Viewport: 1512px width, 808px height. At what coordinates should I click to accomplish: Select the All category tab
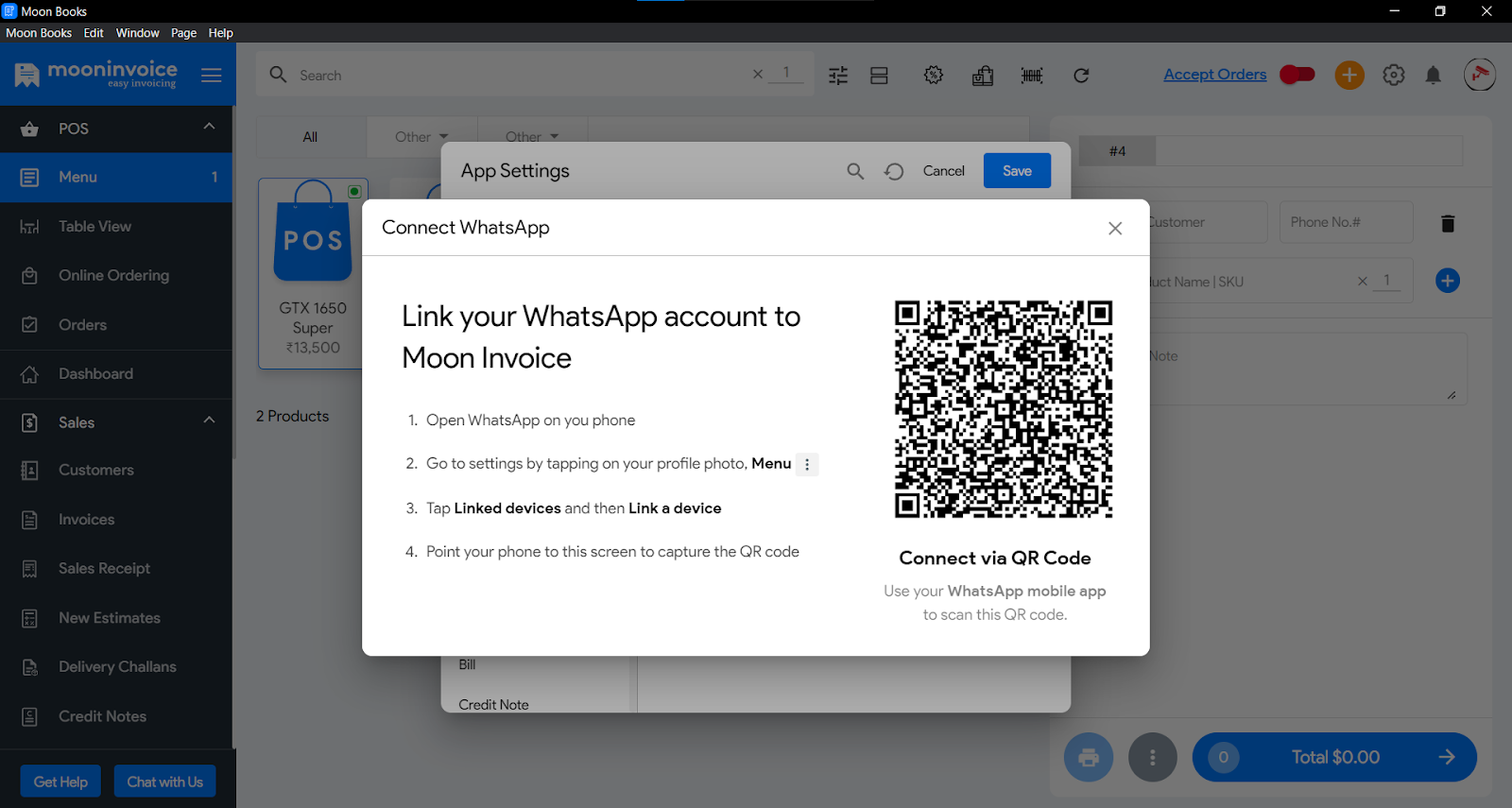click(310, 137)
